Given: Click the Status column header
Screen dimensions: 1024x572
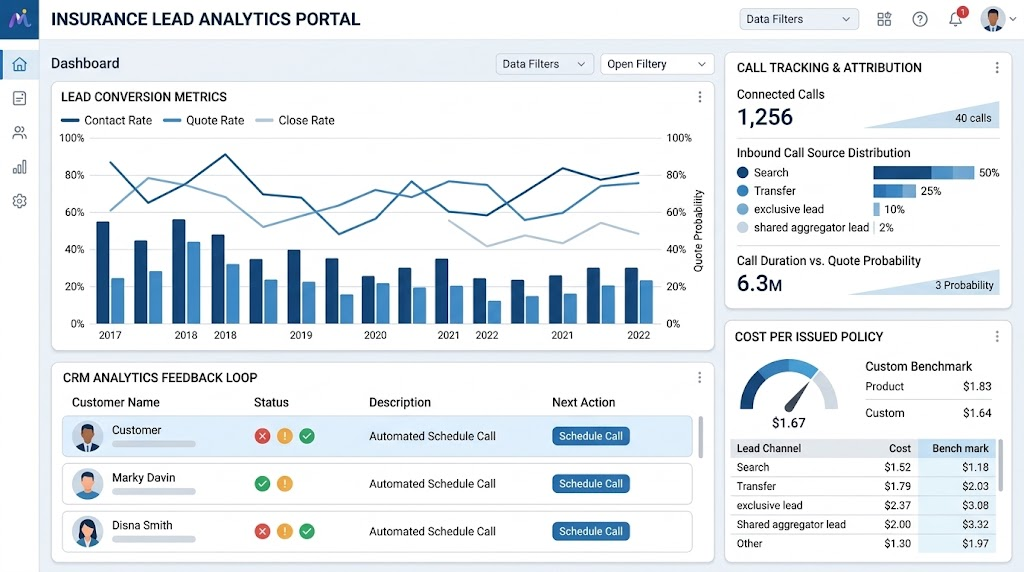Looking at the screenshot, I should [x=271, y=402].
